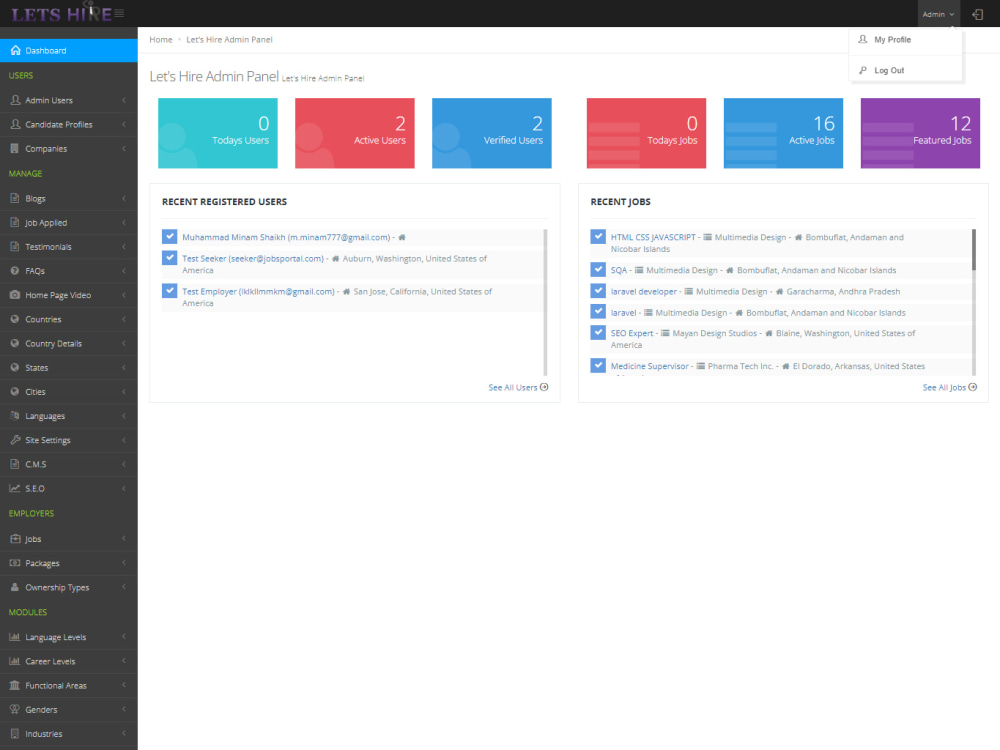Click the Ownership Types user icon
Viewport: 1000px width, 750px height.
(x=15, y=587)
